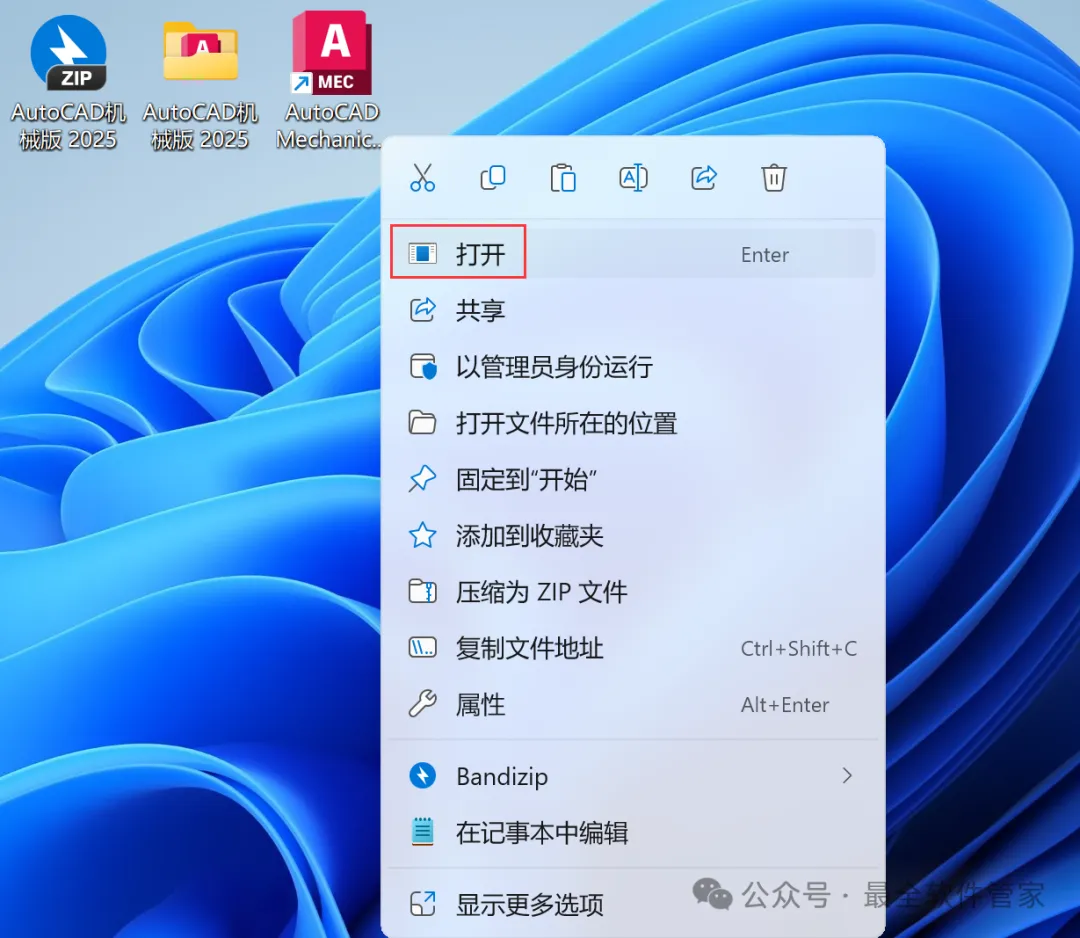
Task: Pin shortcut with 固定到"开始"
Action: 632,479
